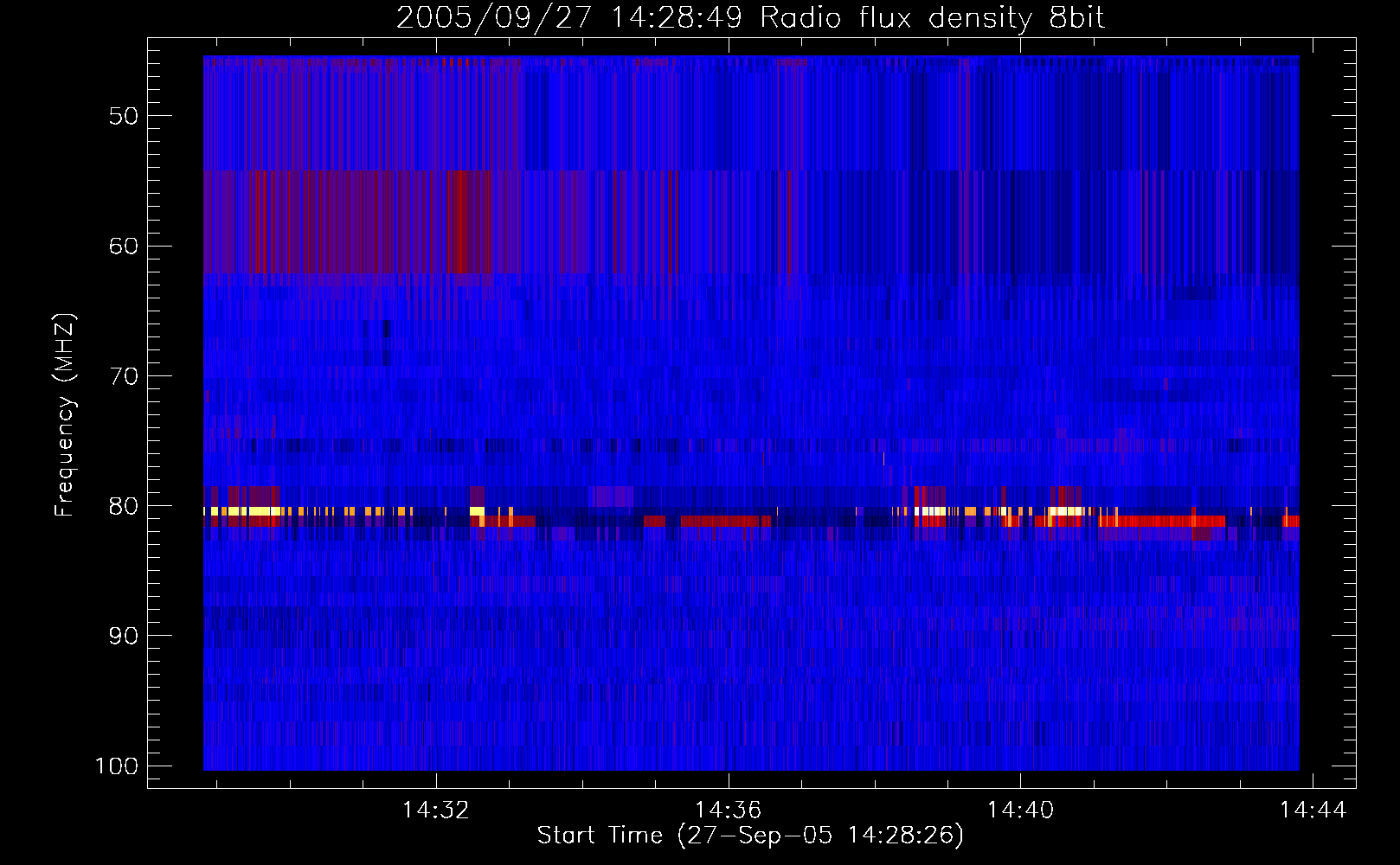Click the 14:32 time tick label
Viewport: 1400px width, 865px height.
(x=436, y=810)
